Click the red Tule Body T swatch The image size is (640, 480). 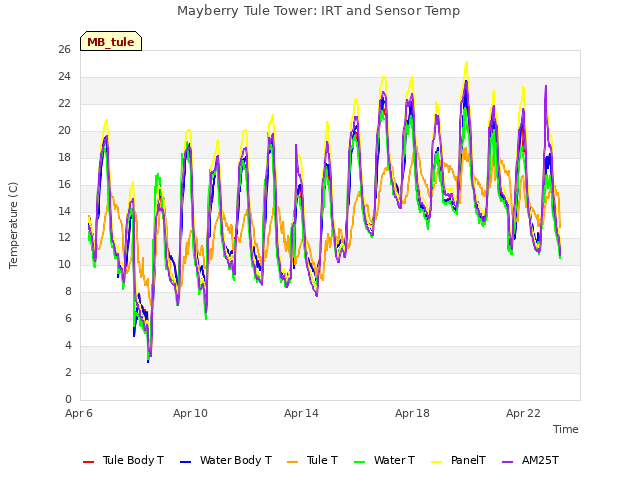coord(88,462)
